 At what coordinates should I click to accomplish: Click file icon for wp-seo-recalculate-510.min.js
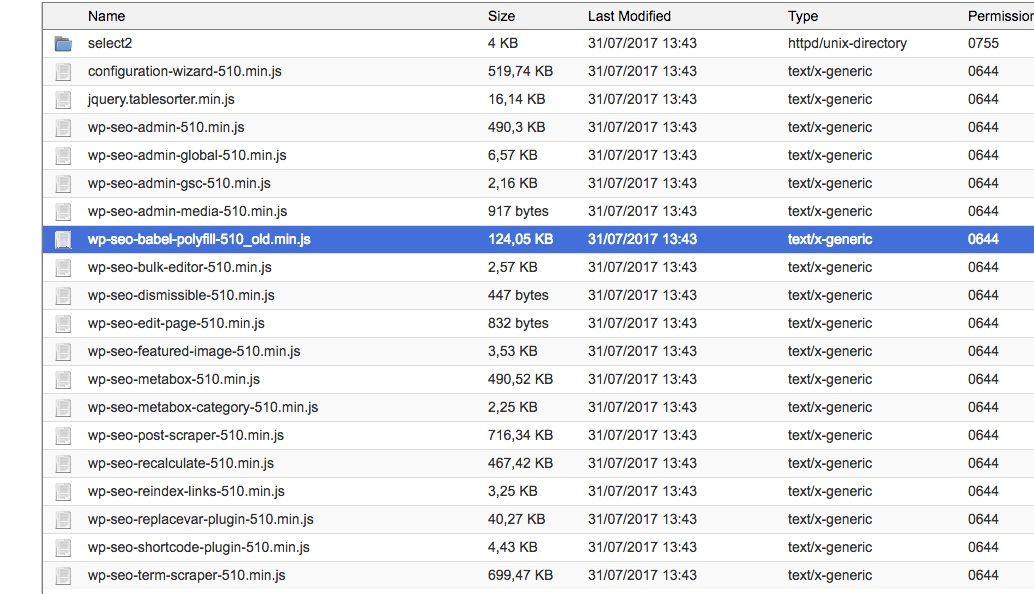pyautogui.click(x=63, y=463)
